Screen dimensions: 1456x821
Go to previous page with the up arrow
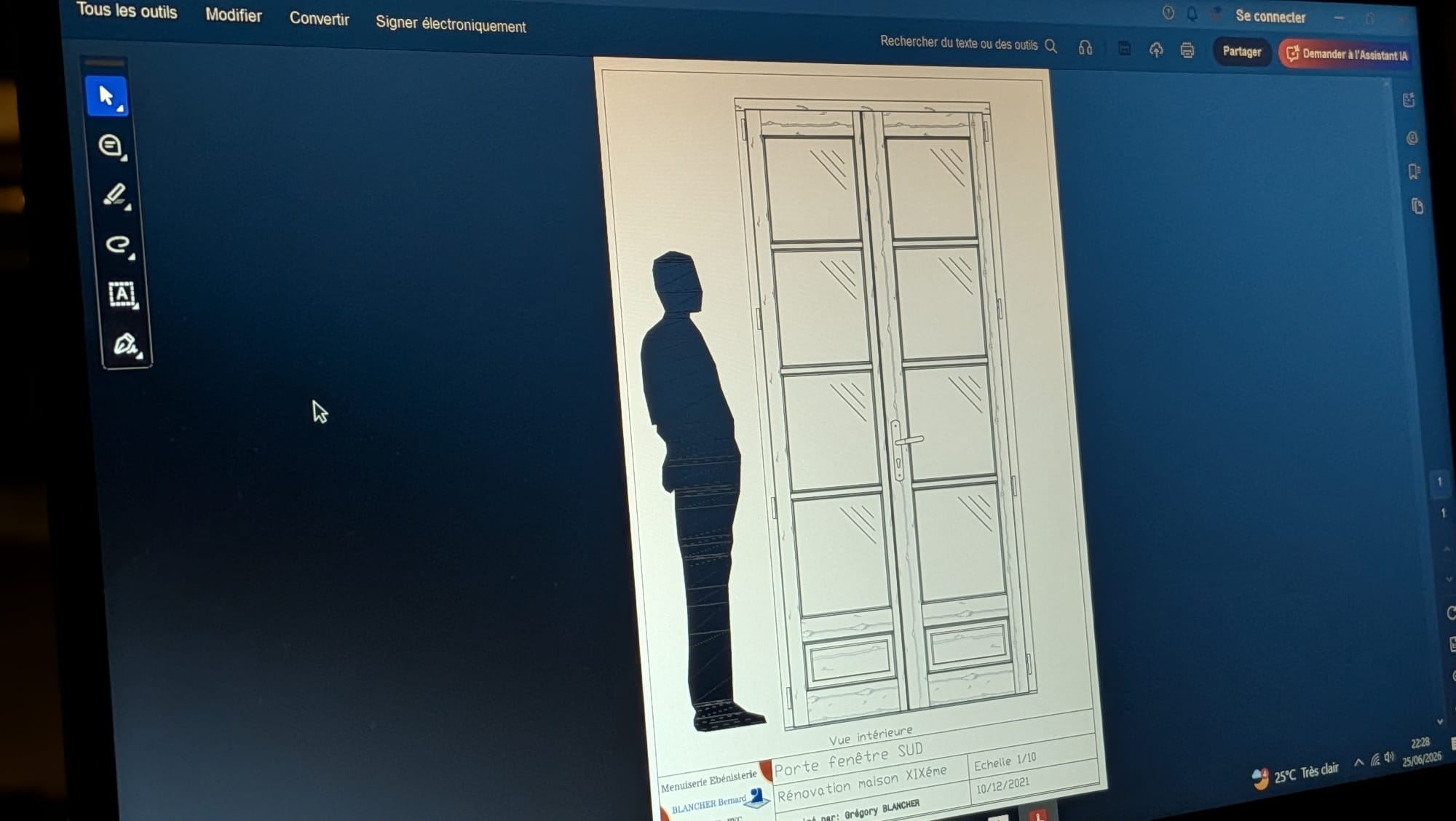[x=1447, y=549]
